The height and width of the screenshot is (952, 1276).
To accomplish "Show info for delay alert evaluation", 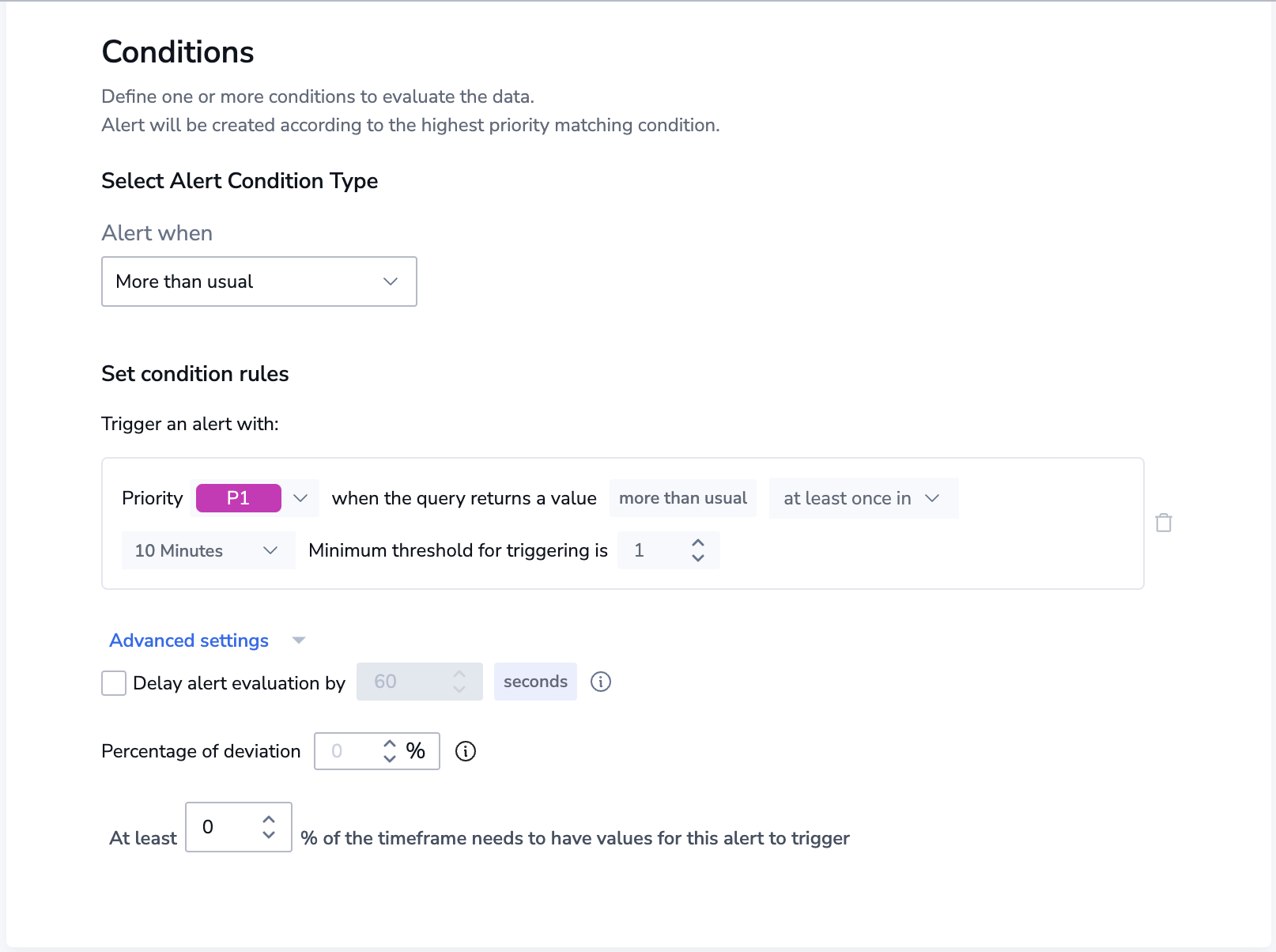I will click(601, 682).
